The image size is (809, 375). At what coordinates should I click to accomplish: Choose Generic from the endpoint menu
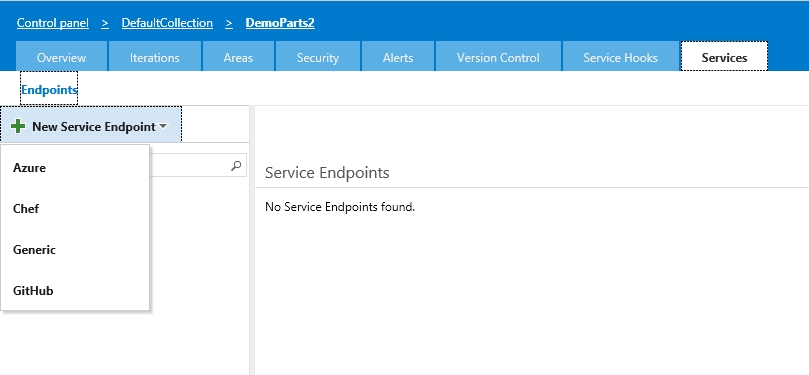pyautogui.click(x=75, y=250)
